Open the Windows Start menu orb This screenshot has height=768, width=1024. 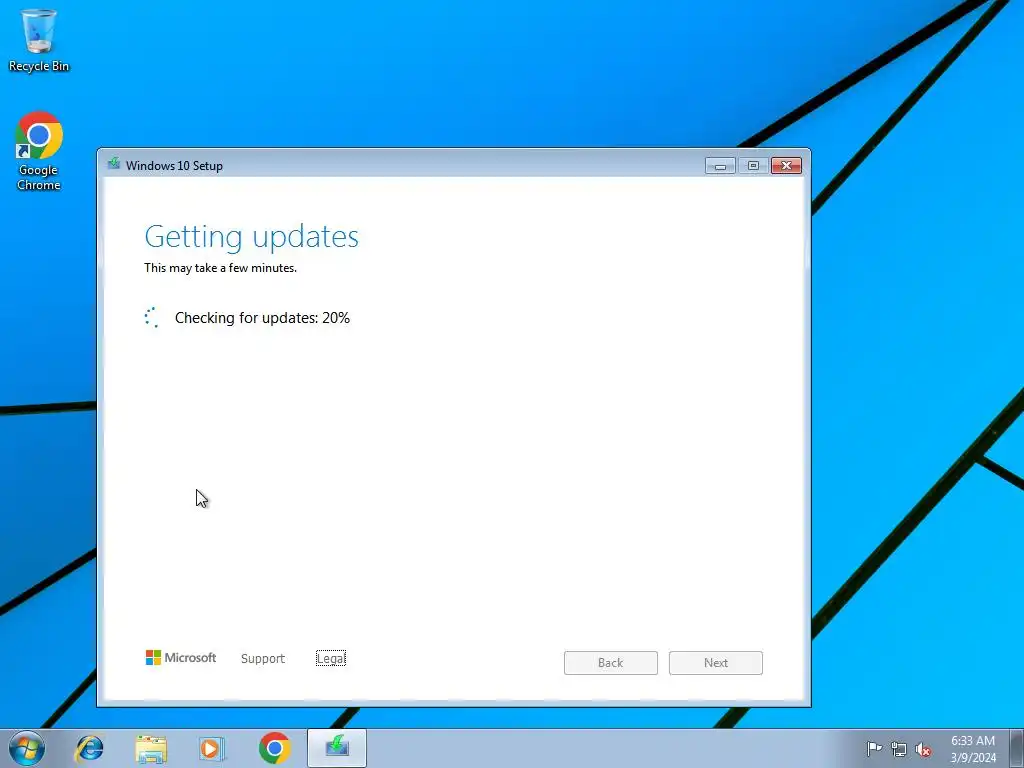(26, 748)
